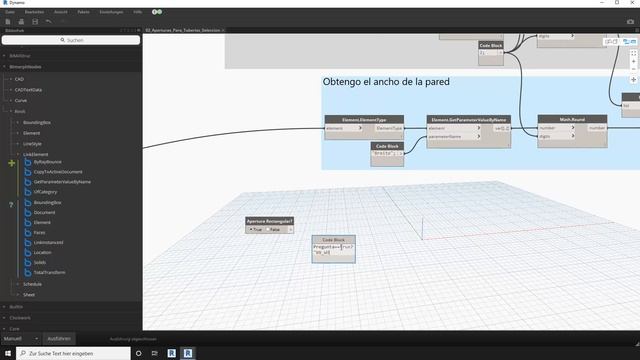Click the LinkInstanceId library item
Image resolution: width=640 pixels, height=360 pixels.
pyautogui.click(x=49, y=242)
